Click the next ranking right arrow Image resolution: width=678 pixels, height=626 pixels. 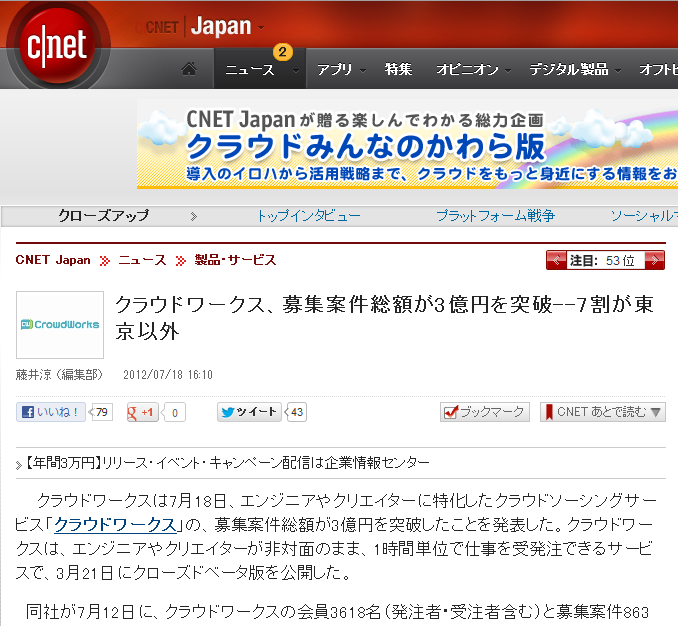point(655,260)
